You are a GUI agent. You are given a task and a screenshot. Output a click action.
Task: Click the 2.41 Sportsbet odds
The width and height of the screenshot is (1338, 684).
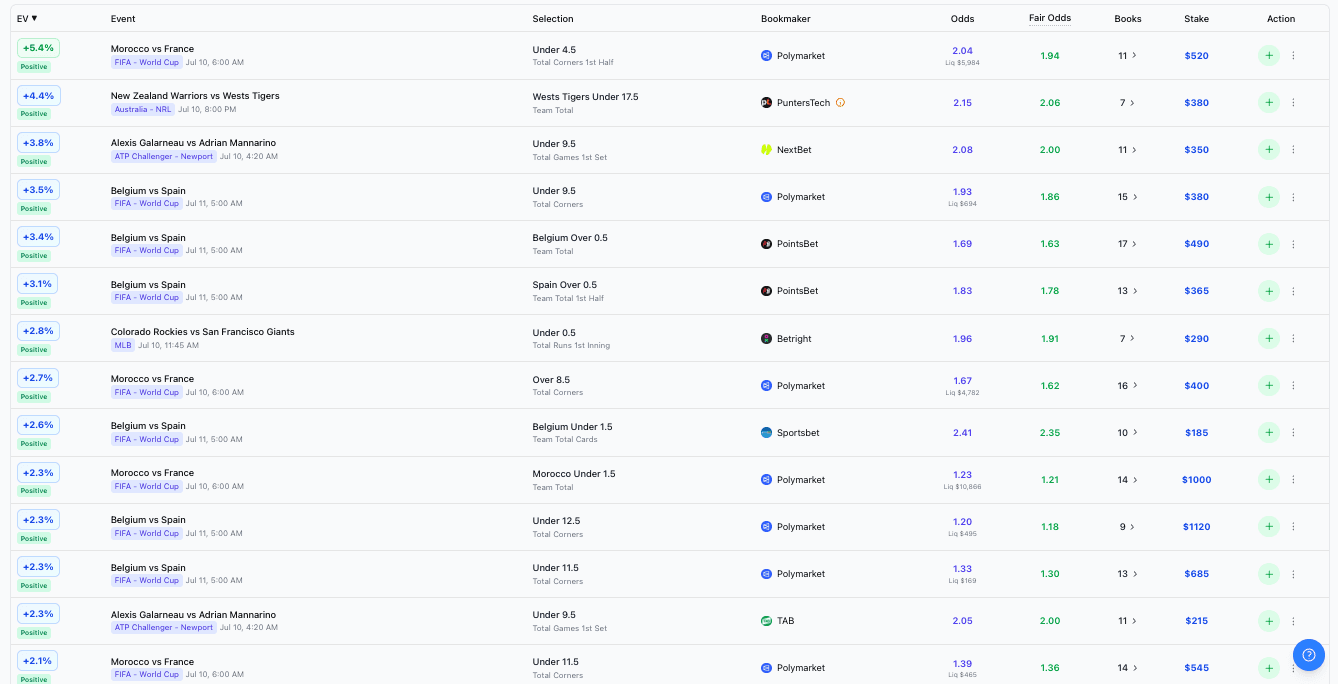click(962, 433)
